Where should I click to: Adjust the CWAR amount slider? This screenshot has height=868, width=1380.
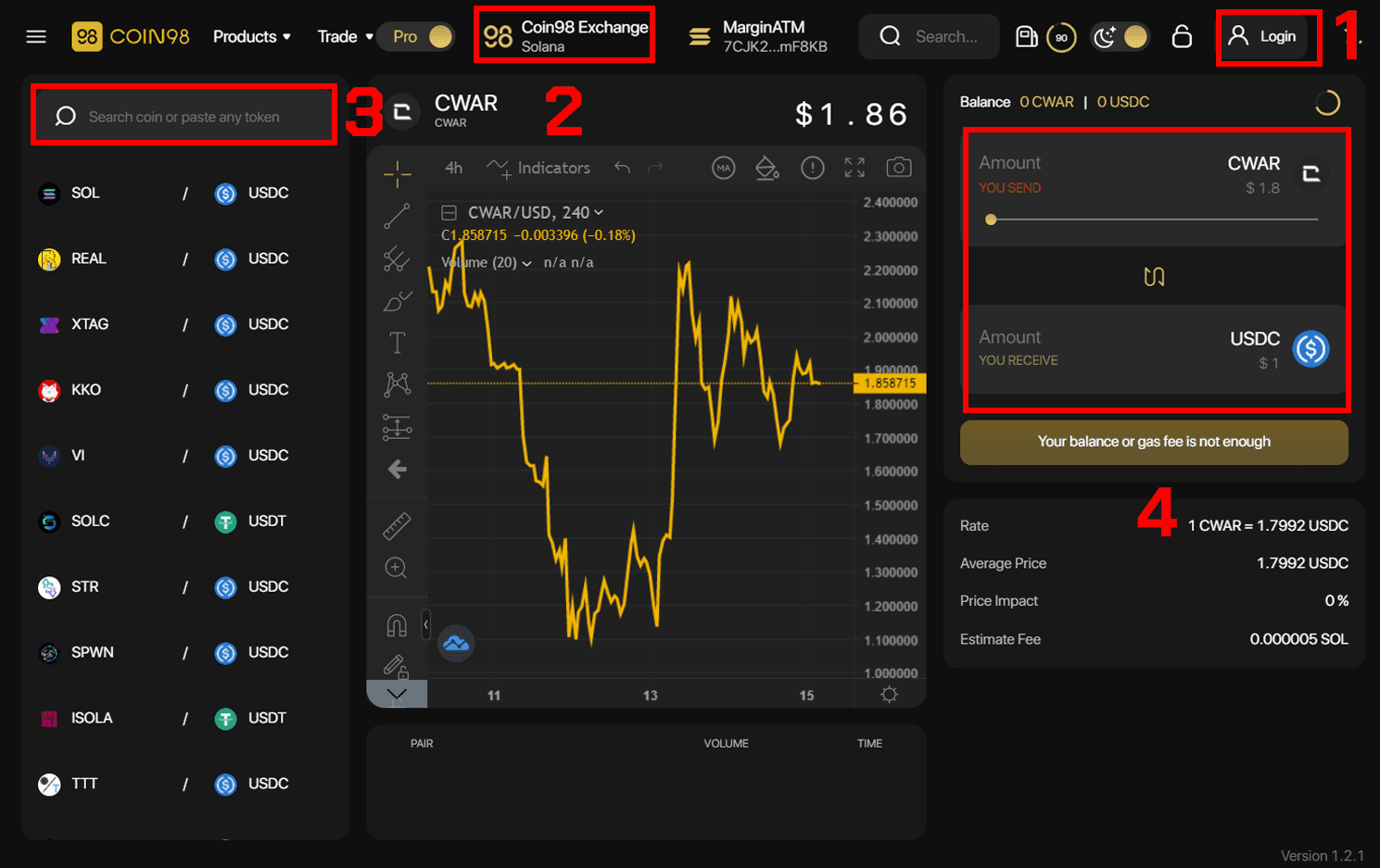pos(1154,220)
